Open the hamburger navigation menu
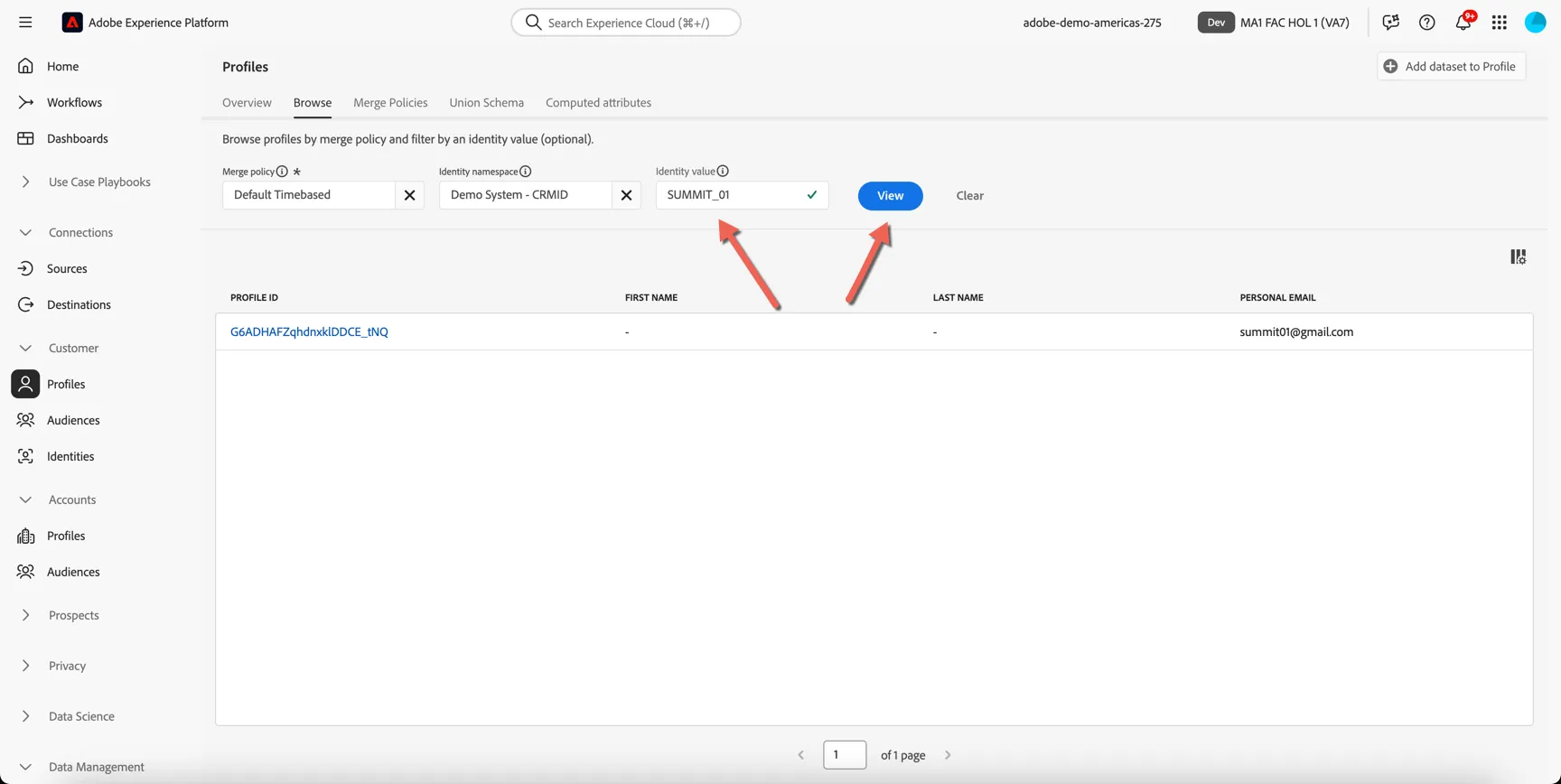The height and width of the screenshot is (784, 1561). [25, 23]
